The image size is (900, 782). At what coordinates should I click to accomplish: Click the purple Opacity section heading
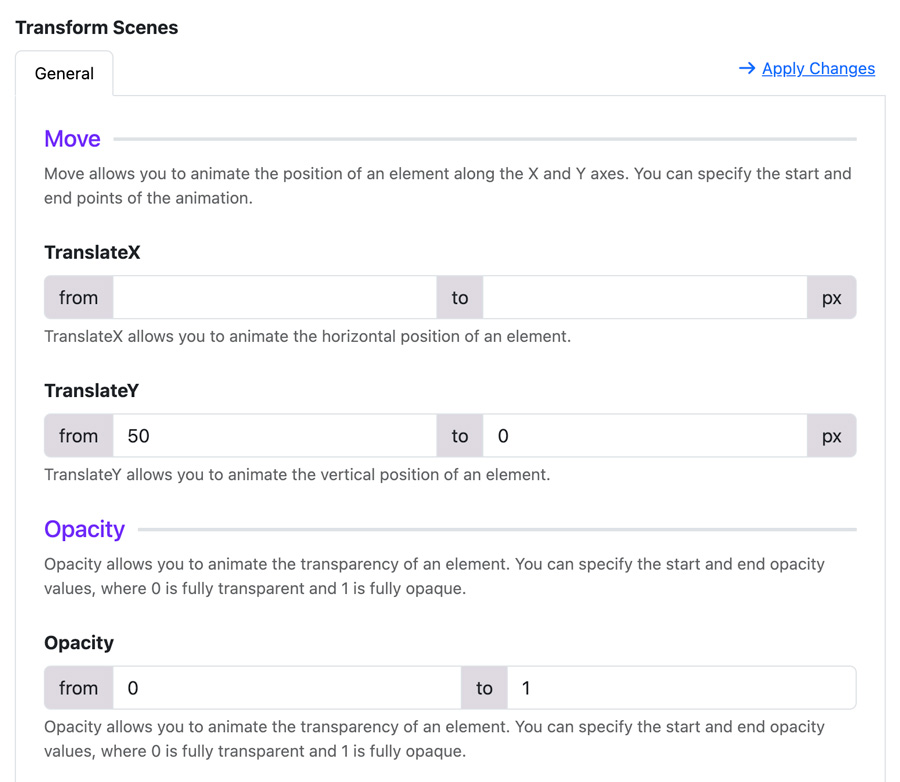point(84,529)
